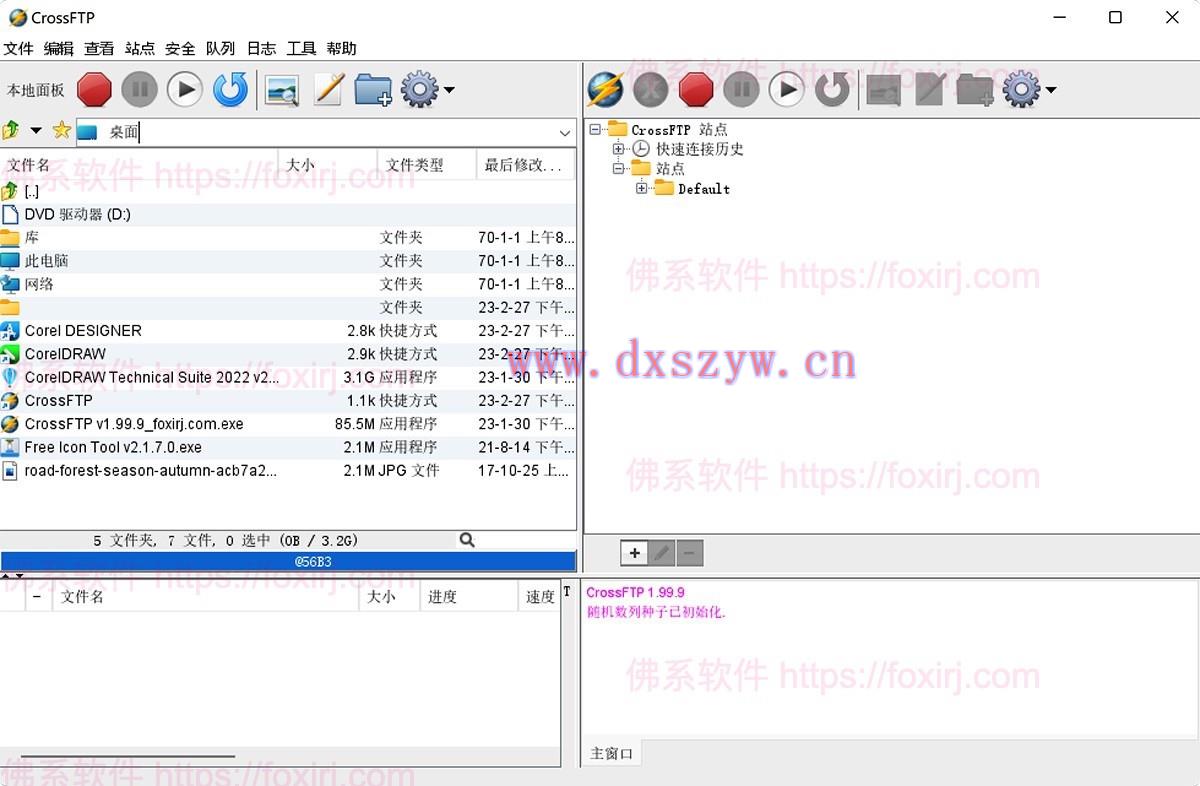Select the [..] parent directory row
Image resolution: width=1200 pixels, height=786 pixels.
(x=288, y=191)
